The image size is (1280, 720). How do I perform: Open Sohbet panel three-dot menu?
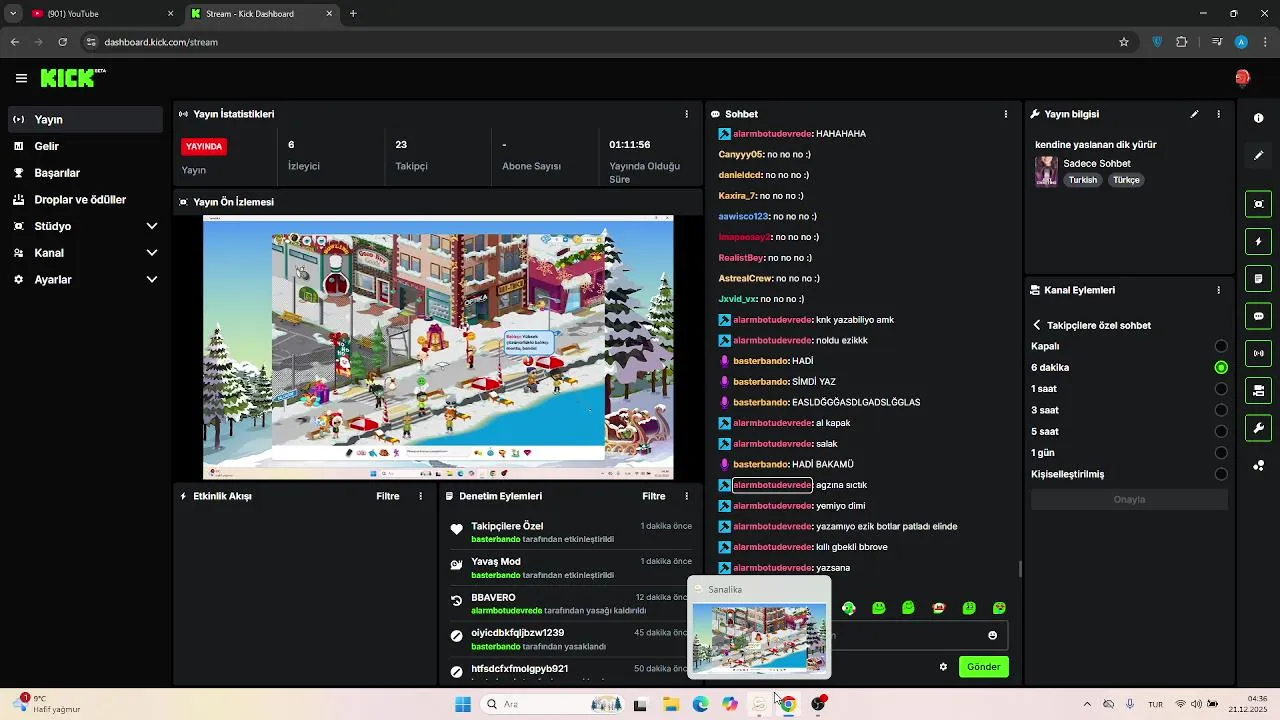[x=1006, y=114]
